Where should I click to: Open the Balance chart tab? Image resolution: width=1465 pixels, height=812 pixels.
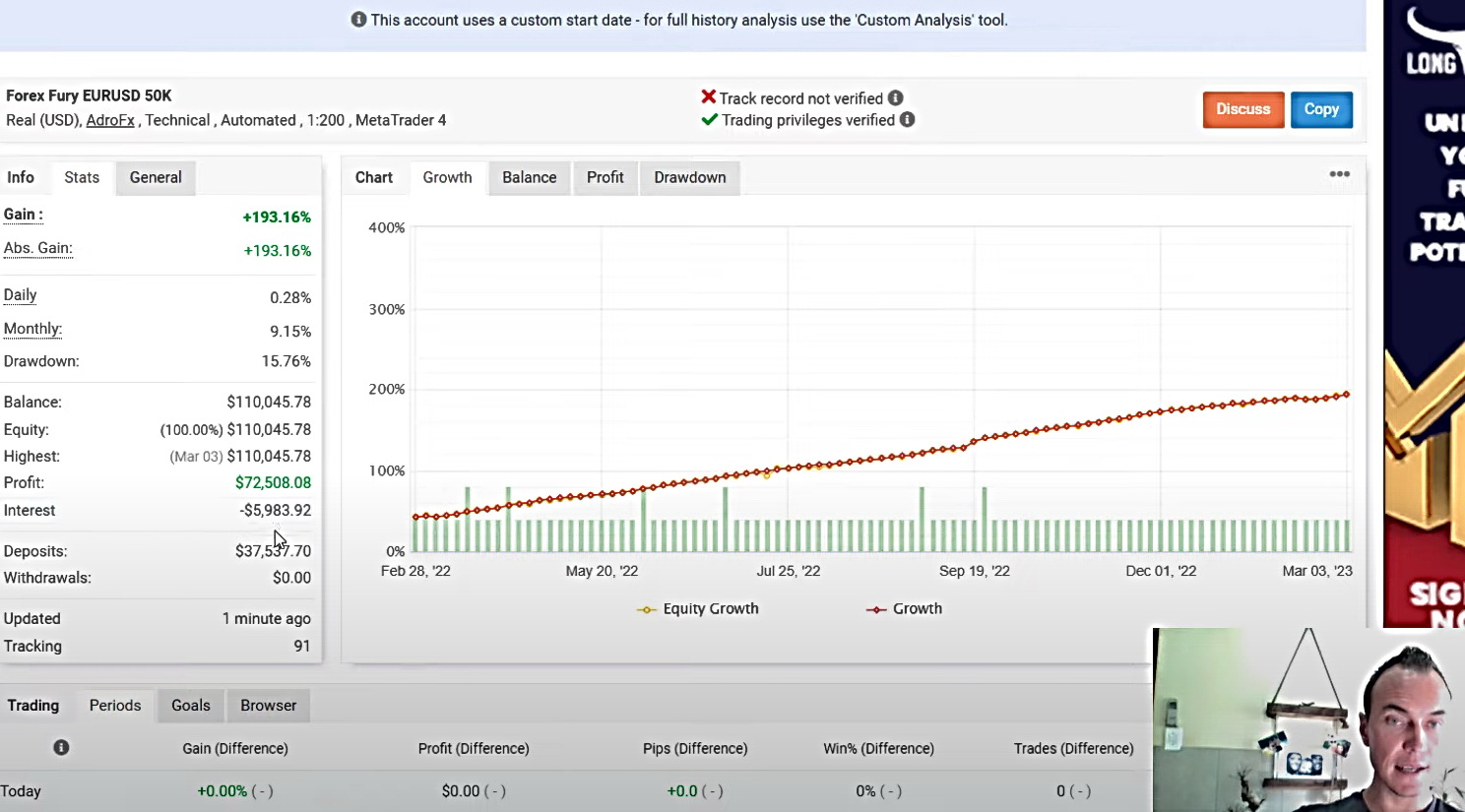tap(530, 177)
